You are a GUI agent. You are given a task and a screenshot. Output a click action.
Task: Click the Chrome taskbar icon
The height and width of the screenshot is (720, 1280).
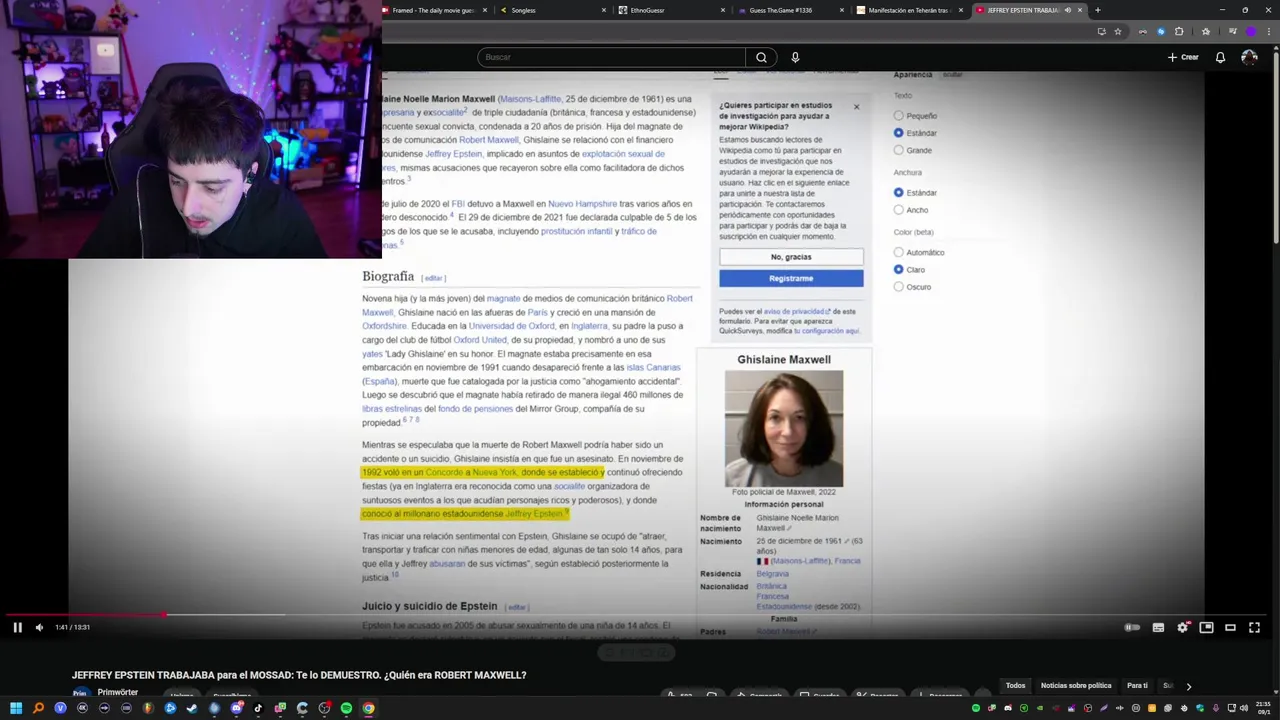[x=368, y=708]
